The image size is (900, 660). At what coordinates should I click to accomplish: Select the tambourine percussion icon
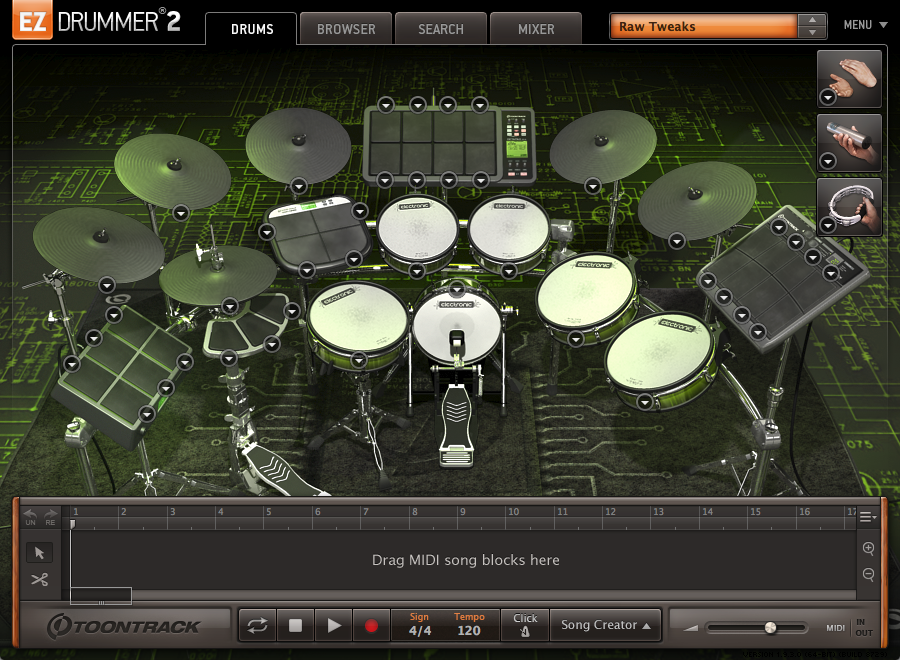click(849, 206)
